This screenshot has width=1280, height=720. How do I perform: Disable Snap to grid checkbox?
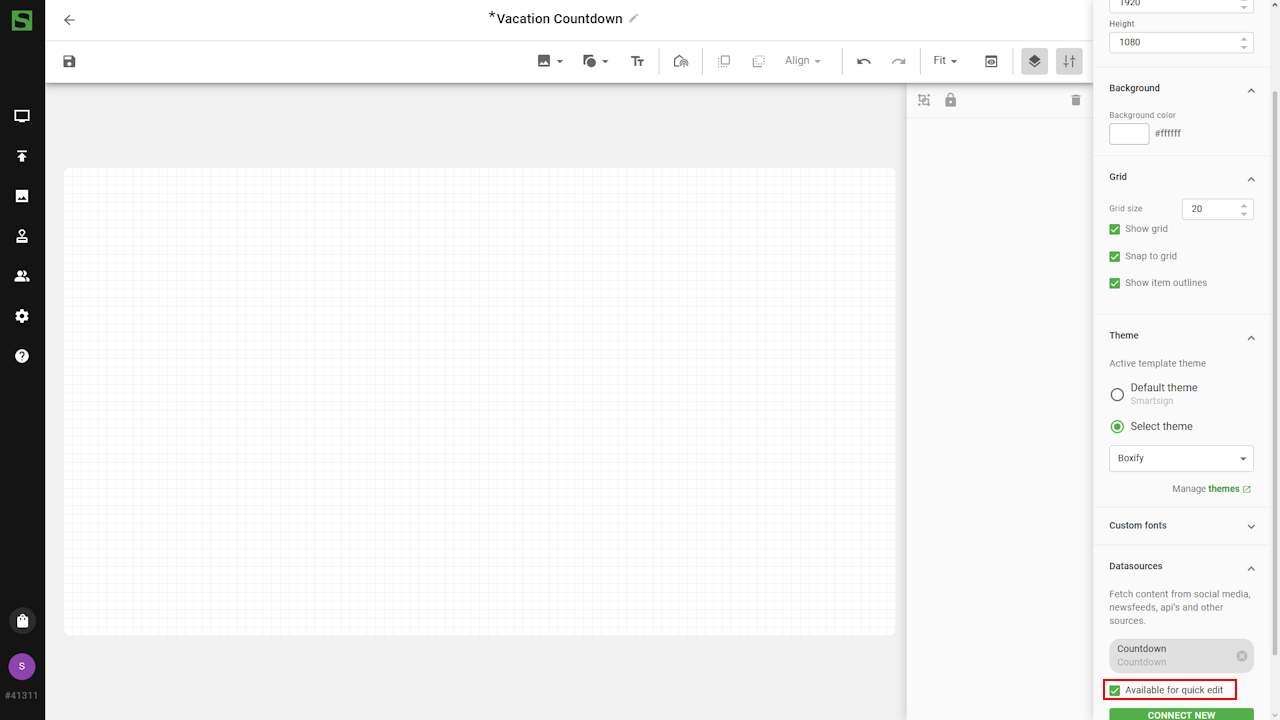(x=1115, y=256)
